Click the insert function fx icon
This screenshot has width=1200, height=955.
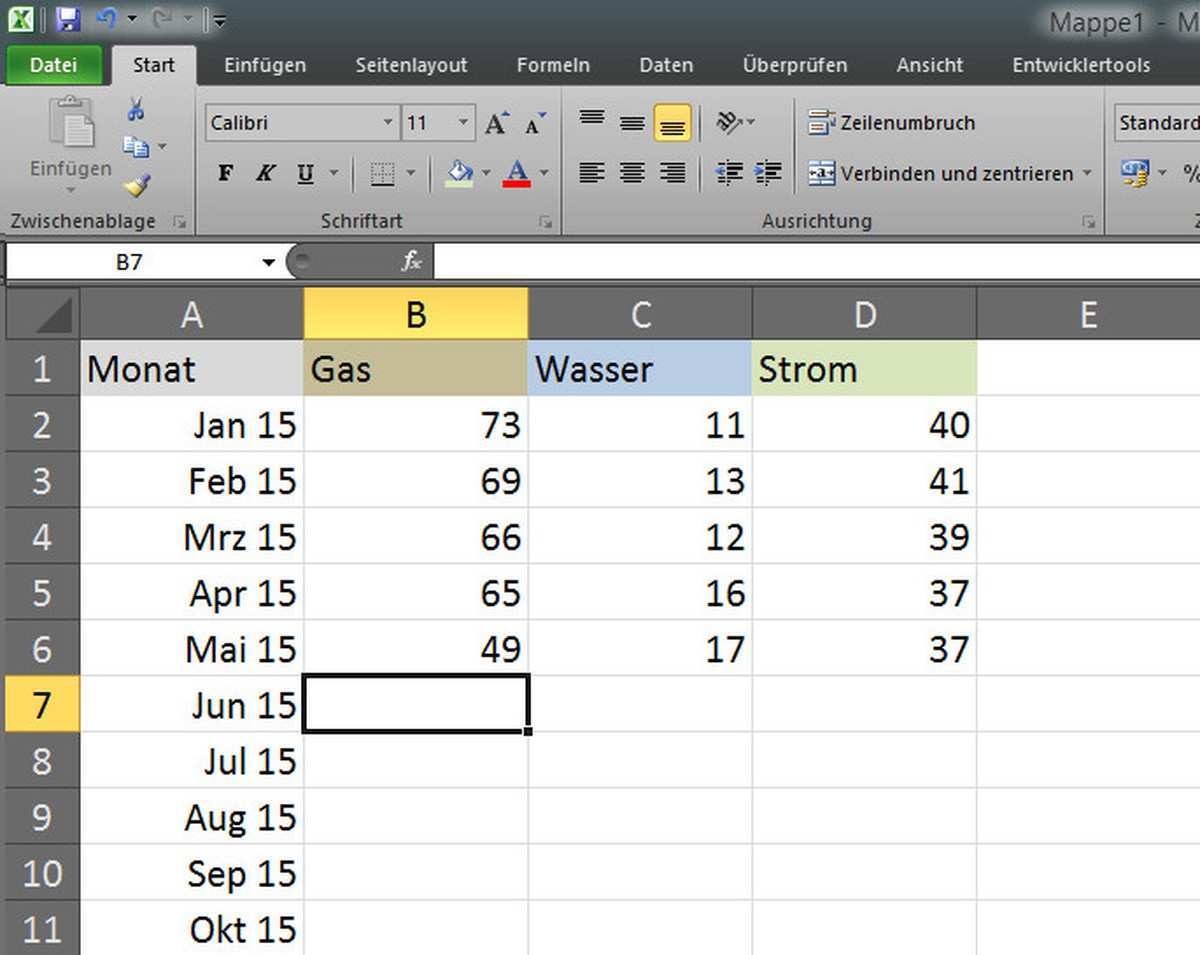pos(411,262)
